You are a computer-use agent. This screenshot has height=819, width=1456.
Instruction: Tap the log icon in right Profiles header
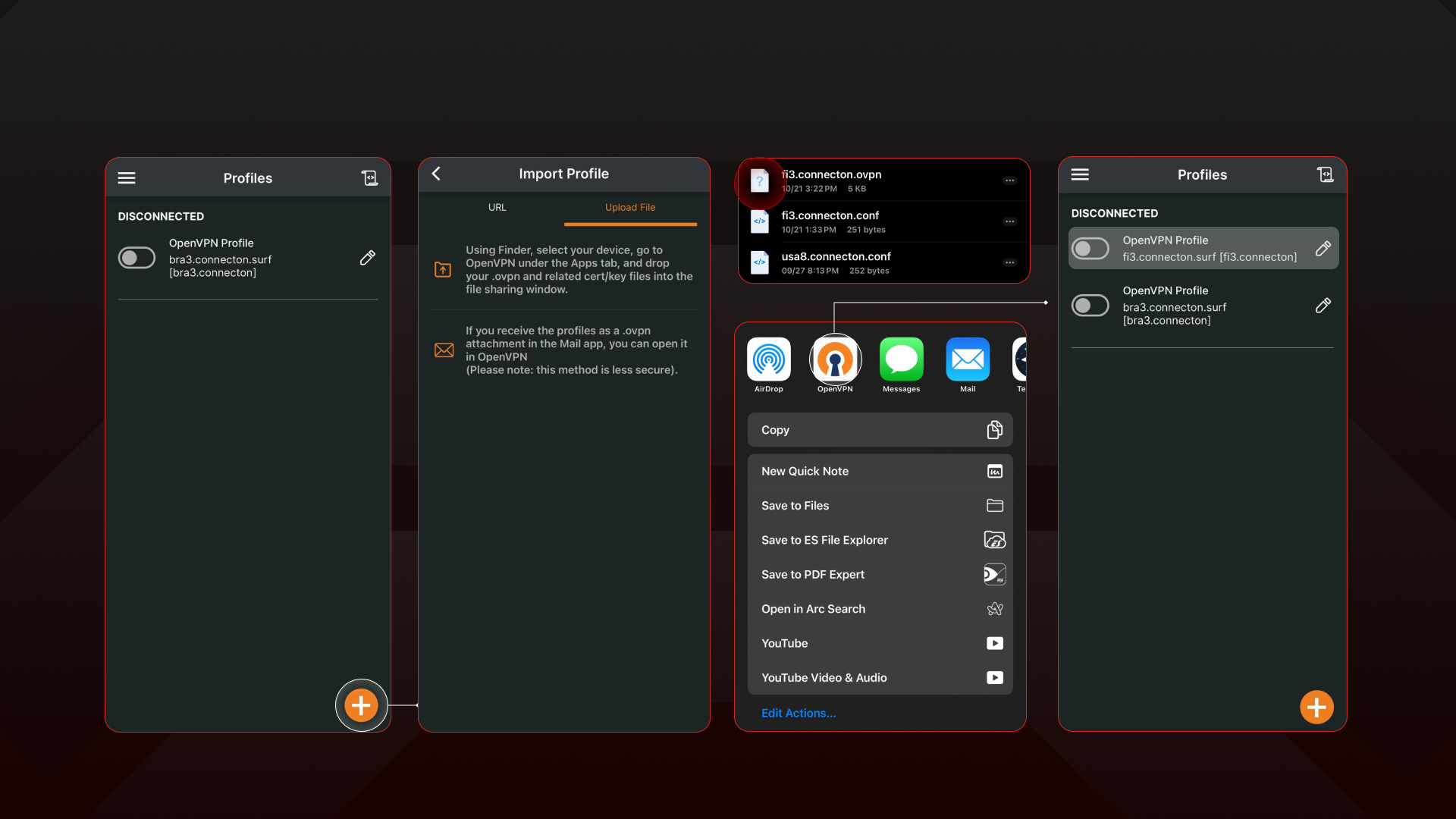(x=1325, y=175)
